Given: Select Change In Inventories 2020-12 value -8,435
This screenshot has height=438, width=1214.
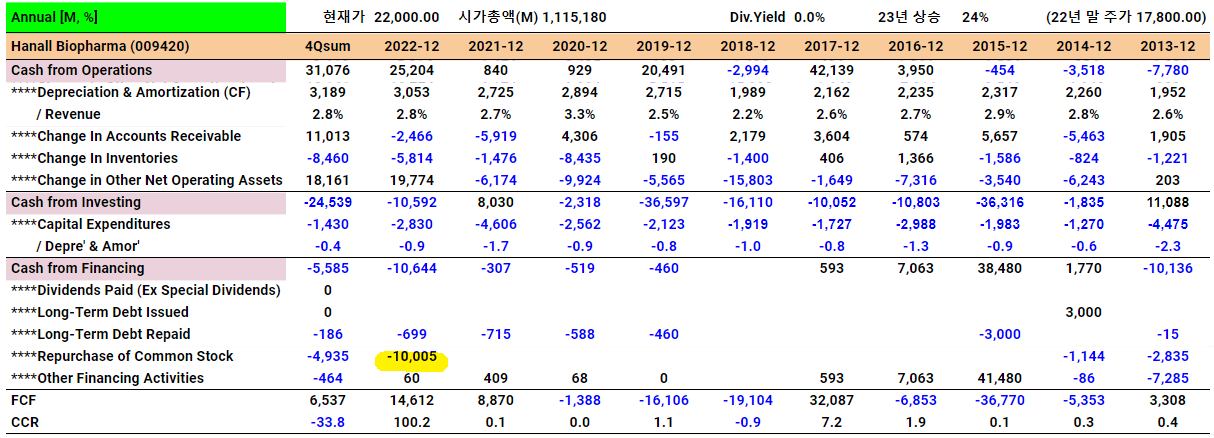Looking at the screenshot, I should pyautogui.click(x=579, y=158).
